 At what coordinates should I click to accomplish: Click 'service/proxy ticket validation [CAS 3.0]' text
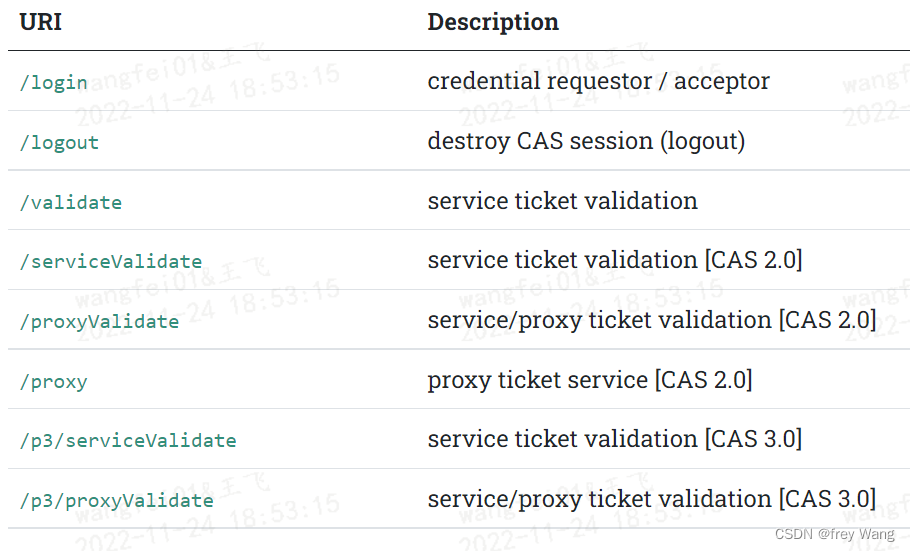(x=651, y=499)
